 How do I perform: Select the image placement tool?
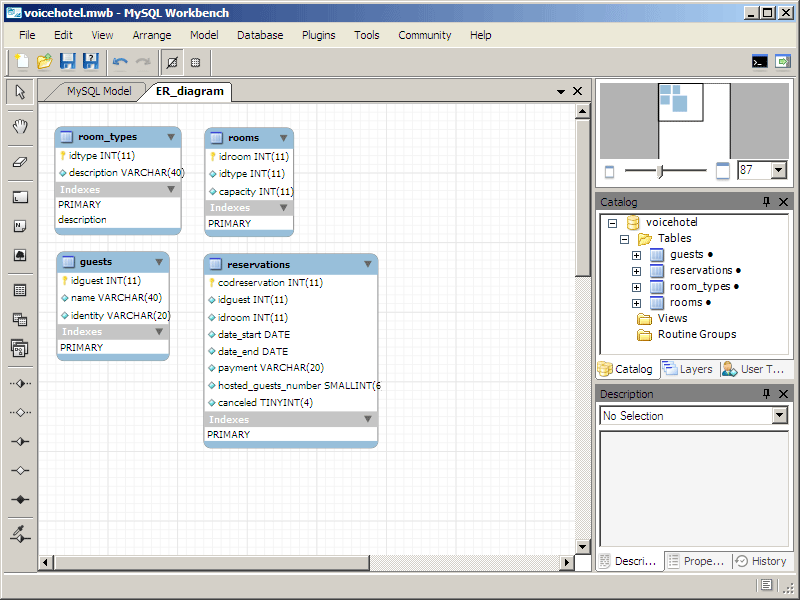click(x=20, y=255)
